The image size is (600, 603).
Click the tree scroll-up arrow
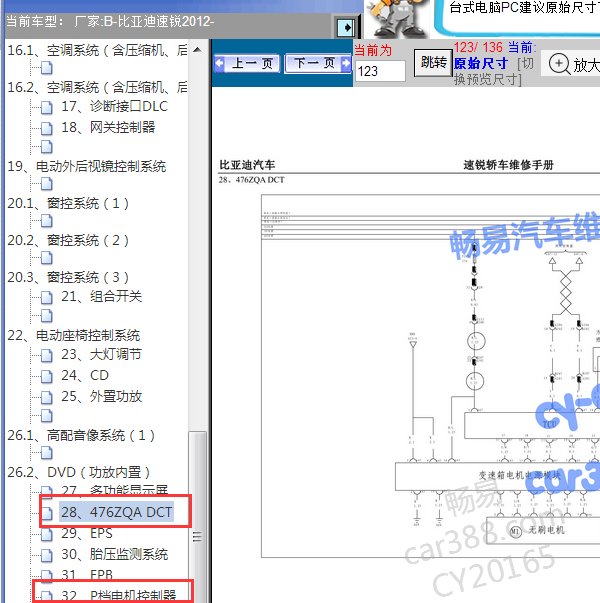(197, 50)
